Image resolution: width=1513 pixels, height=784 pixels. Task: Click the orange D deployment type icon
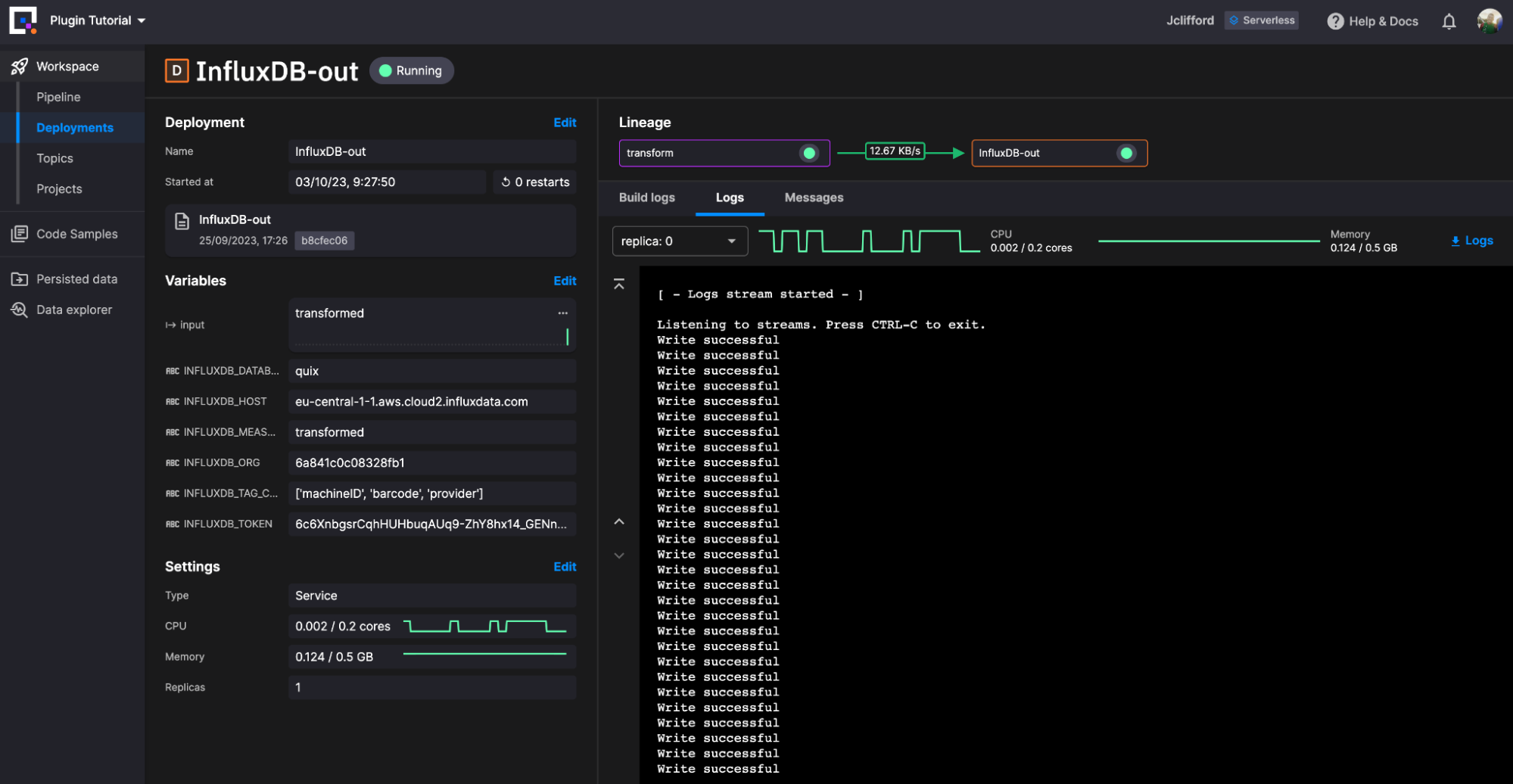click(x=176, y=70)
